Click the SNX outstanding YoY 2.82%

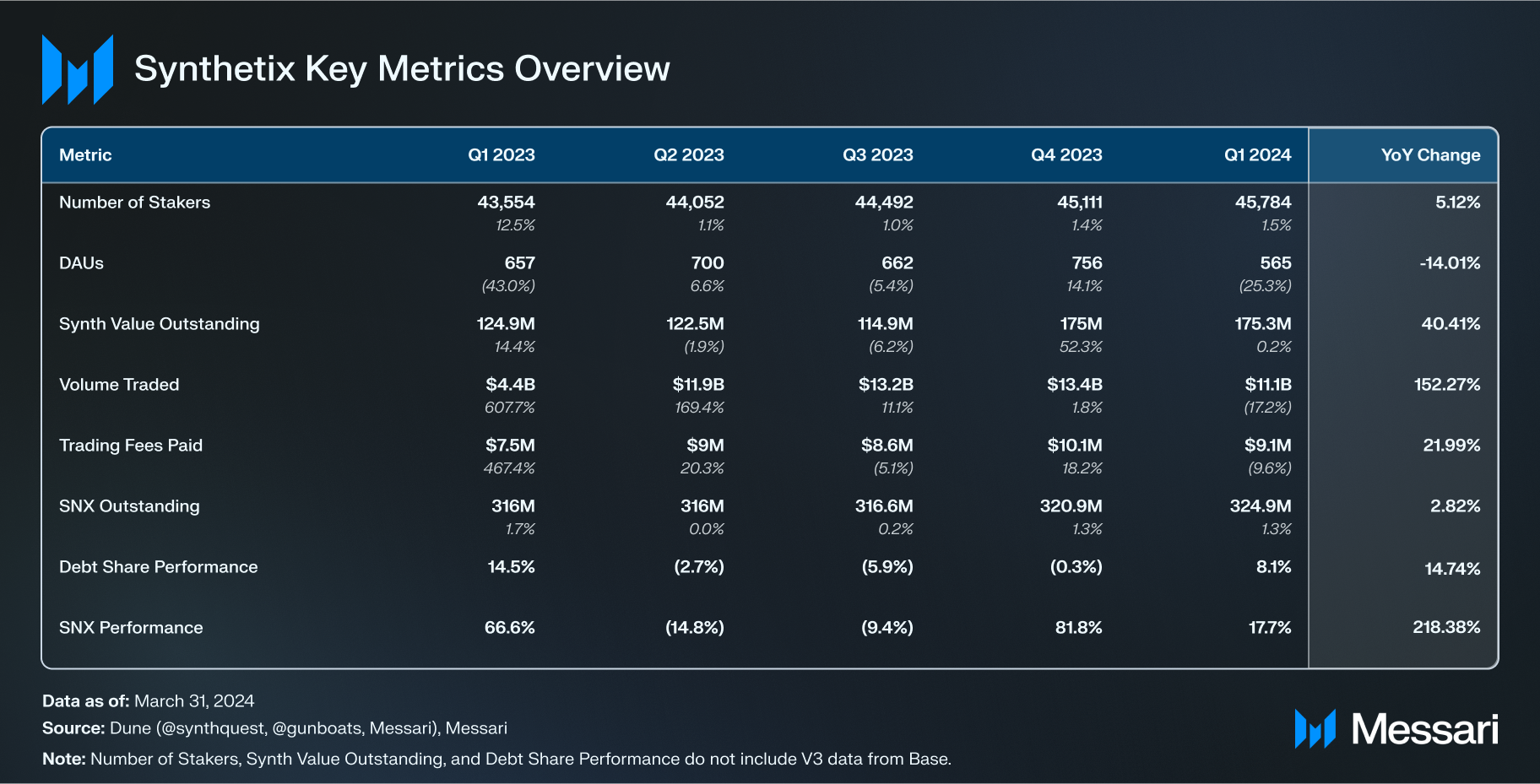coord(1456,506)
